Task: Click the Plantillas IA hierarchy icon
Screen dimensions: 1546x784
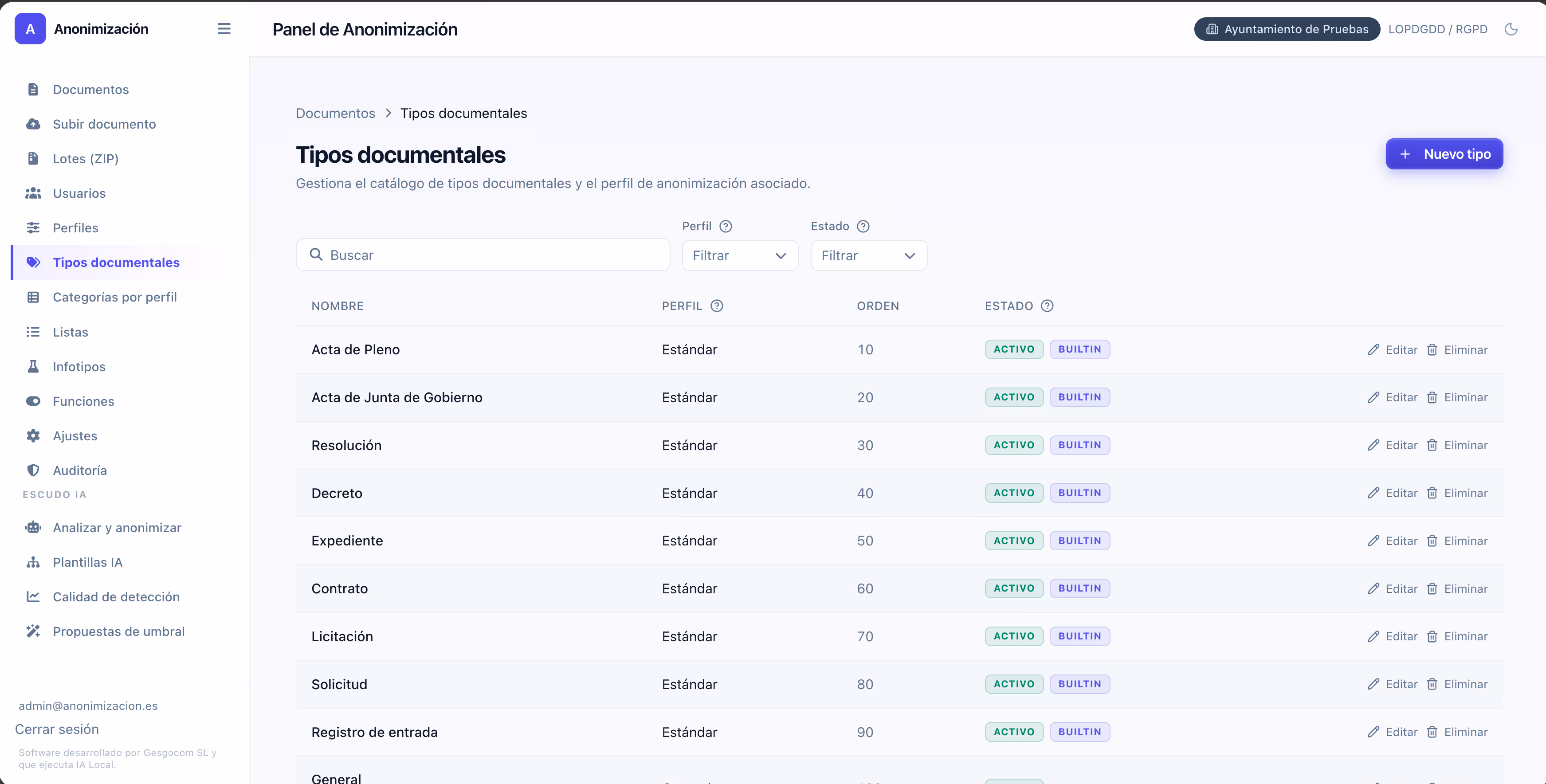Action: click(33, 562)
